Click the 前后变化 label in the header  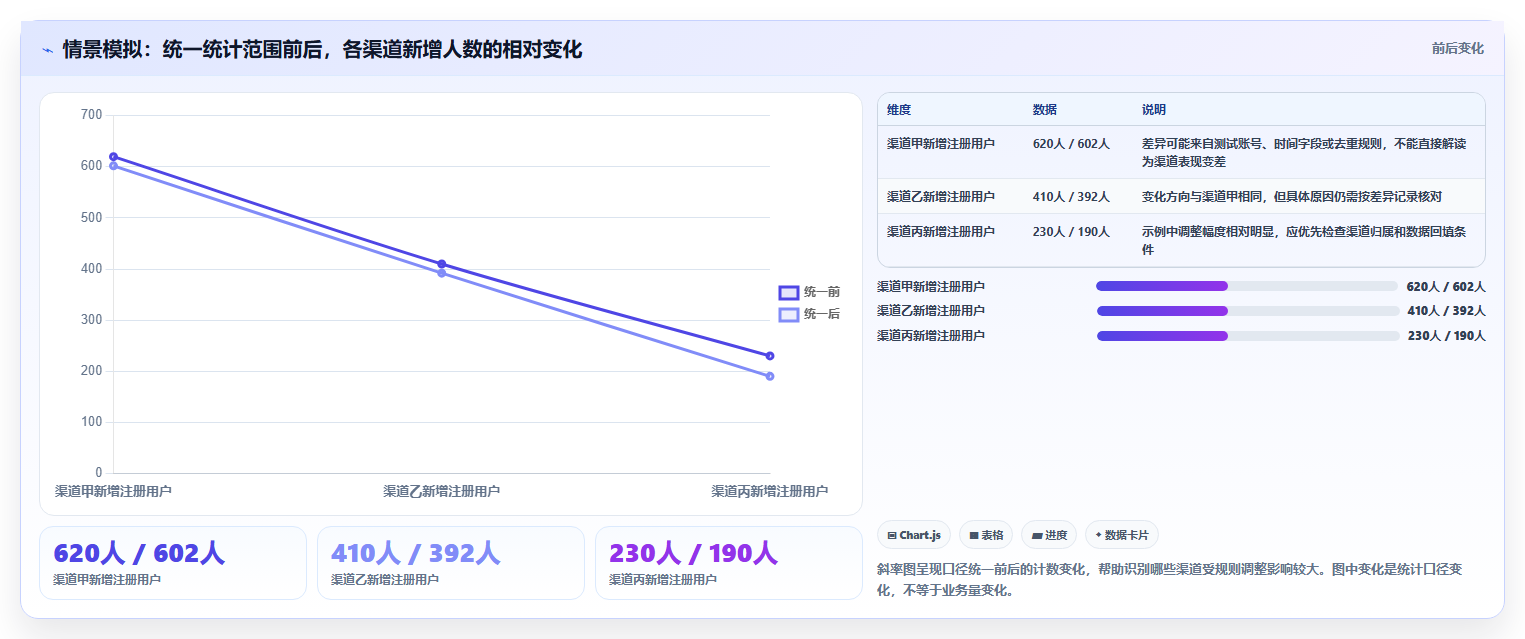(1457, 48)
